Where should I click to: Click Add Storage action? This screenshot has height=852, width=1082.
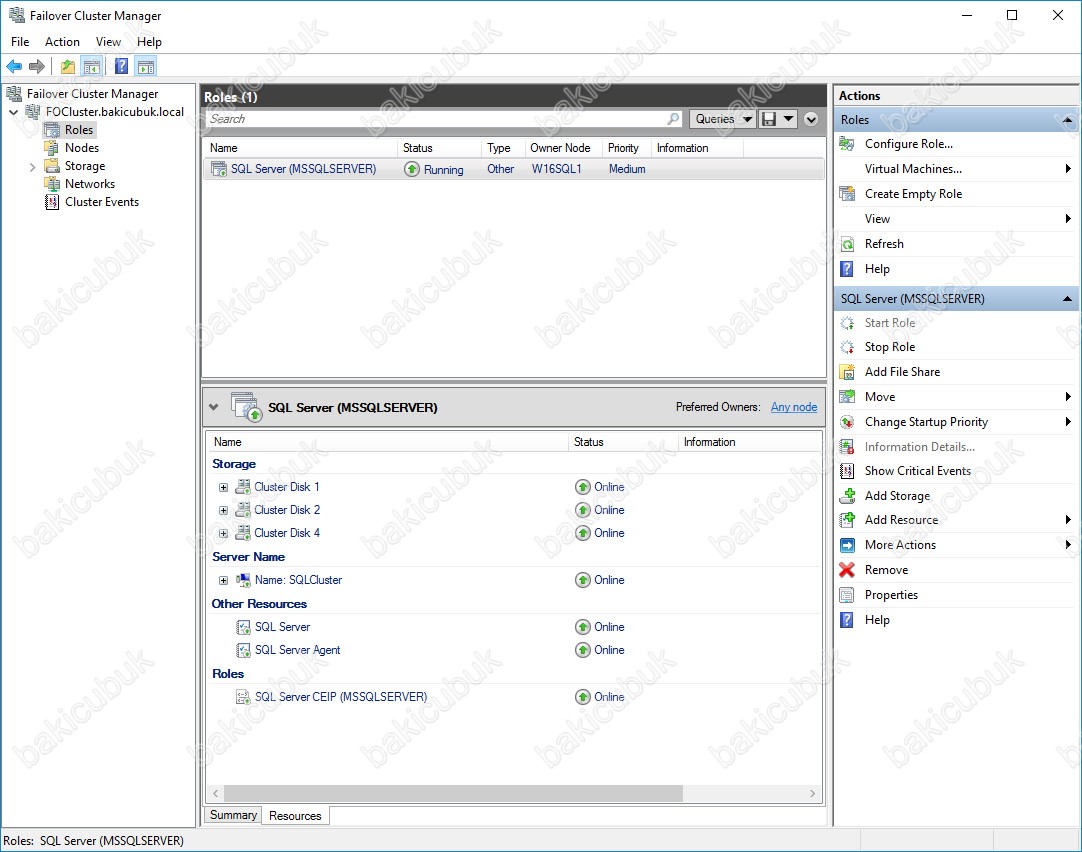(897, 495)
